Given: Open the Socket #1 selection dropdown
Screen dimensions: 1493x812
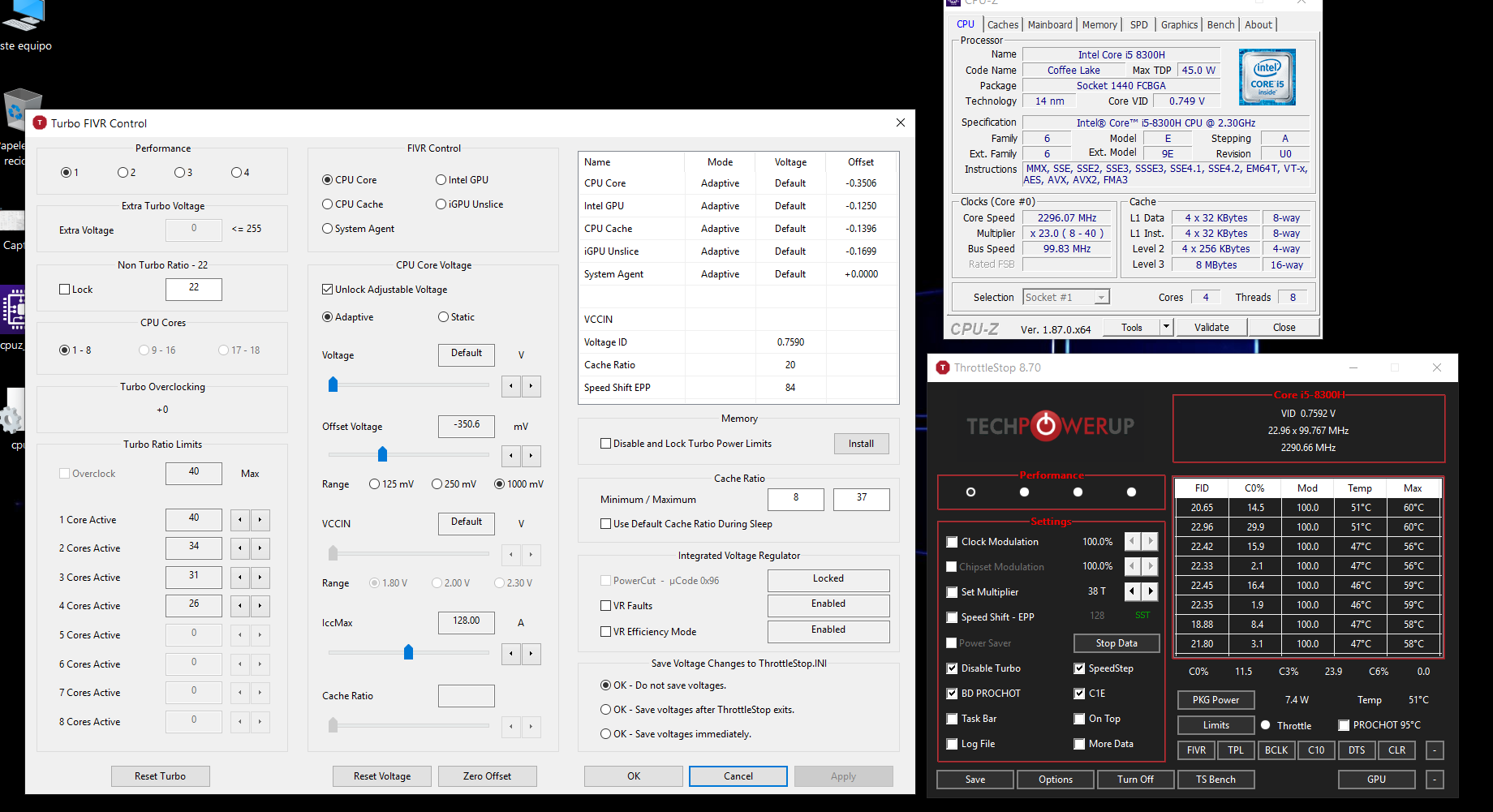Looking at the screenshot, I should [1101, 298].
